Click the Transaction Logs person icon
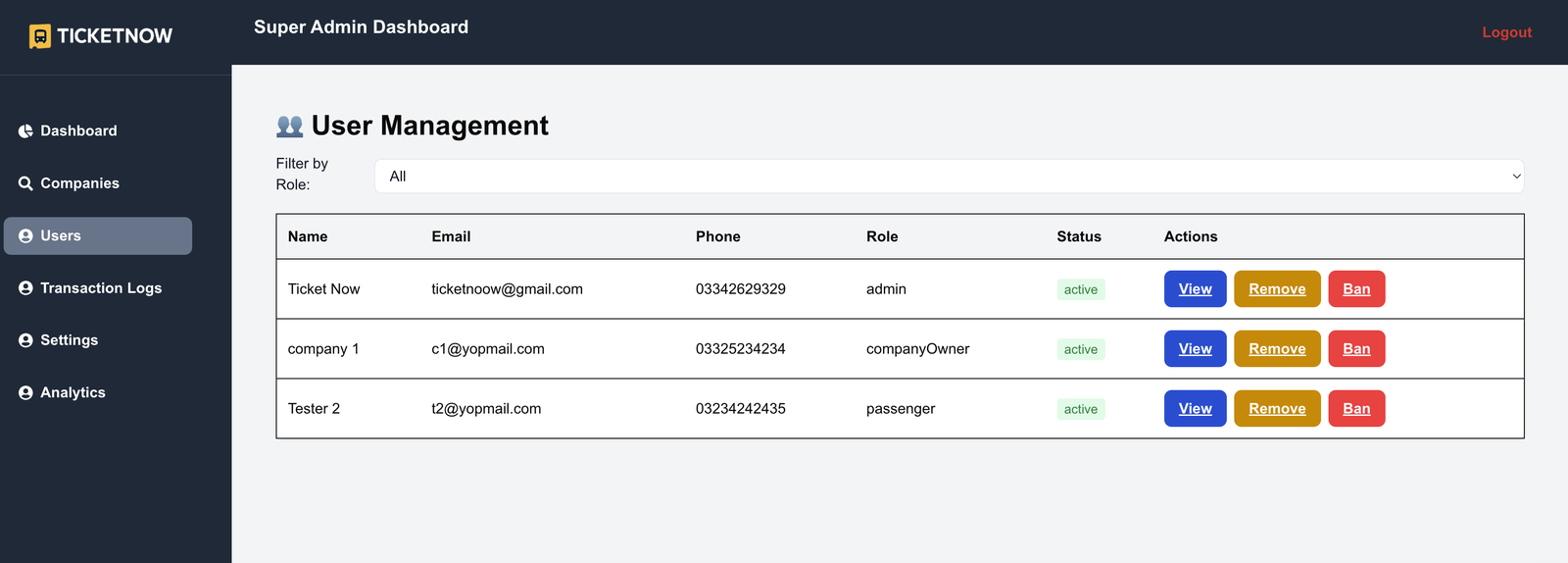Screen dimensions: 1568x563 click(25, 288)
